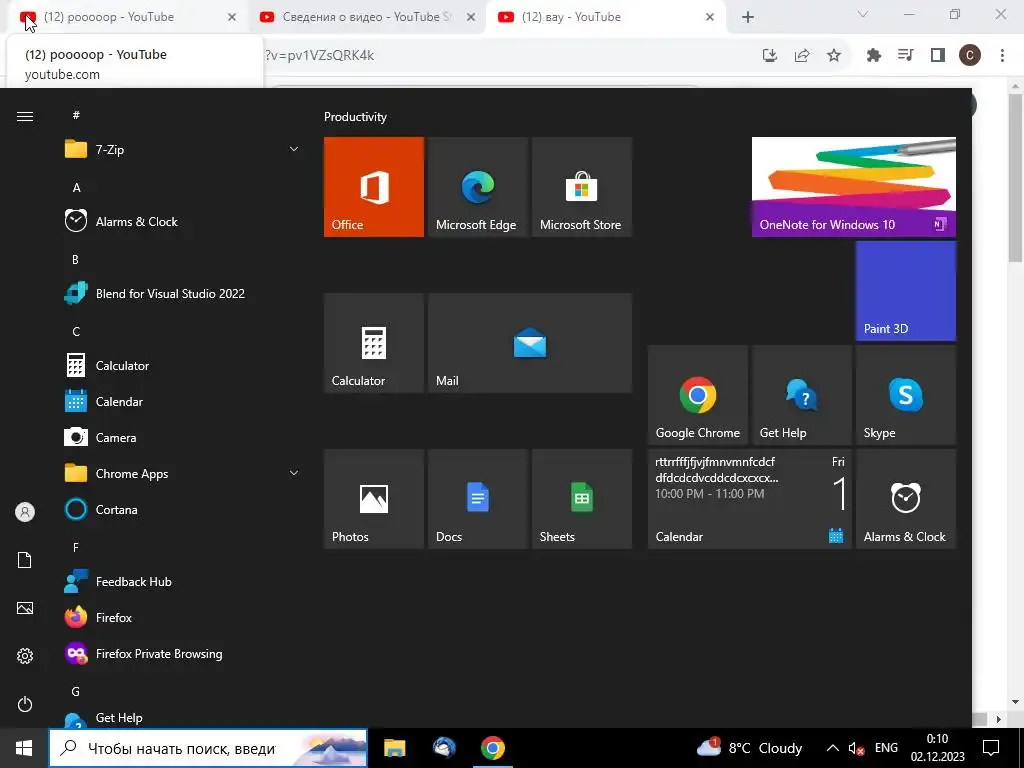Click the letter A header

pos(76,187)
